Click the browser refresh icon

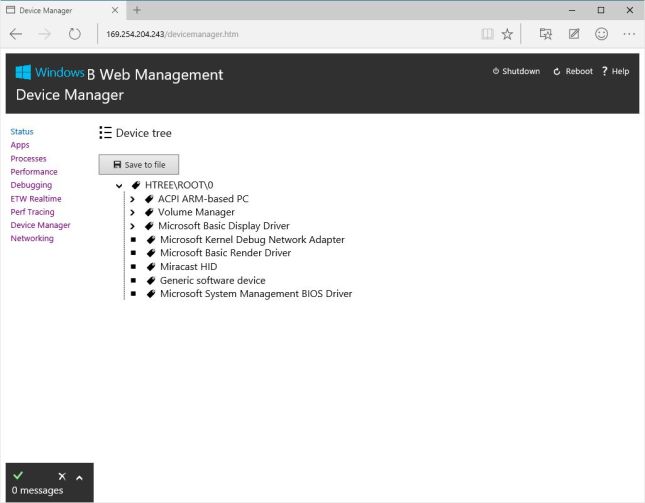(74, 34)
